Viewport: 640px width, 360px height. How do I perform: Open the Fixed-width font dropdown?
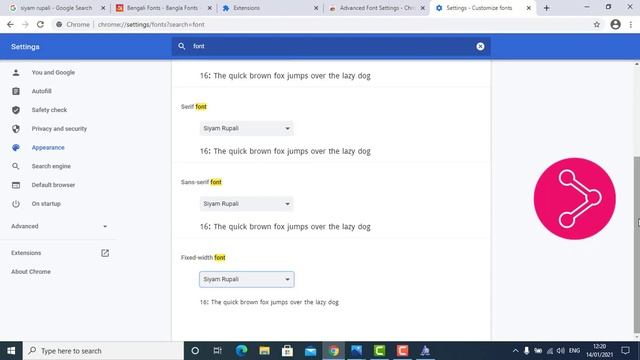click(247, 279)
